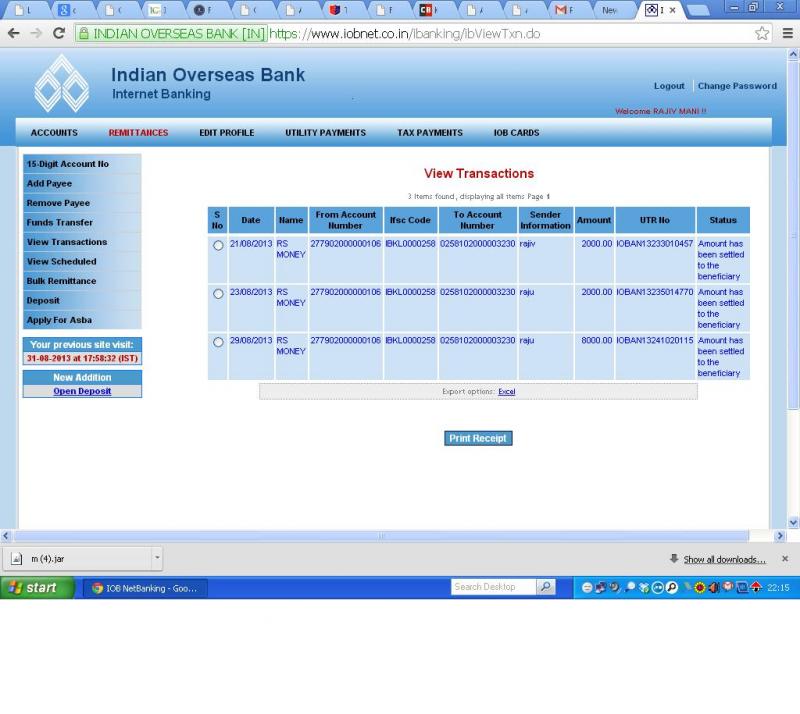Open Remove Payee in sidebar
The image size is (800, 714).
[82, 203]
